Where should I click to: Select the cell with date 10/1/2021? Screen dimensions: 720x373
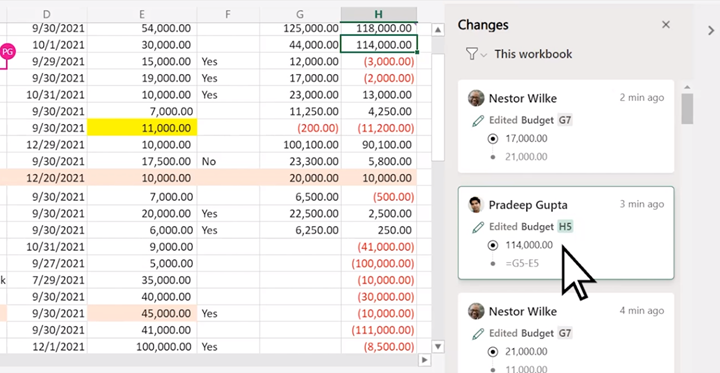coord(46,45)
